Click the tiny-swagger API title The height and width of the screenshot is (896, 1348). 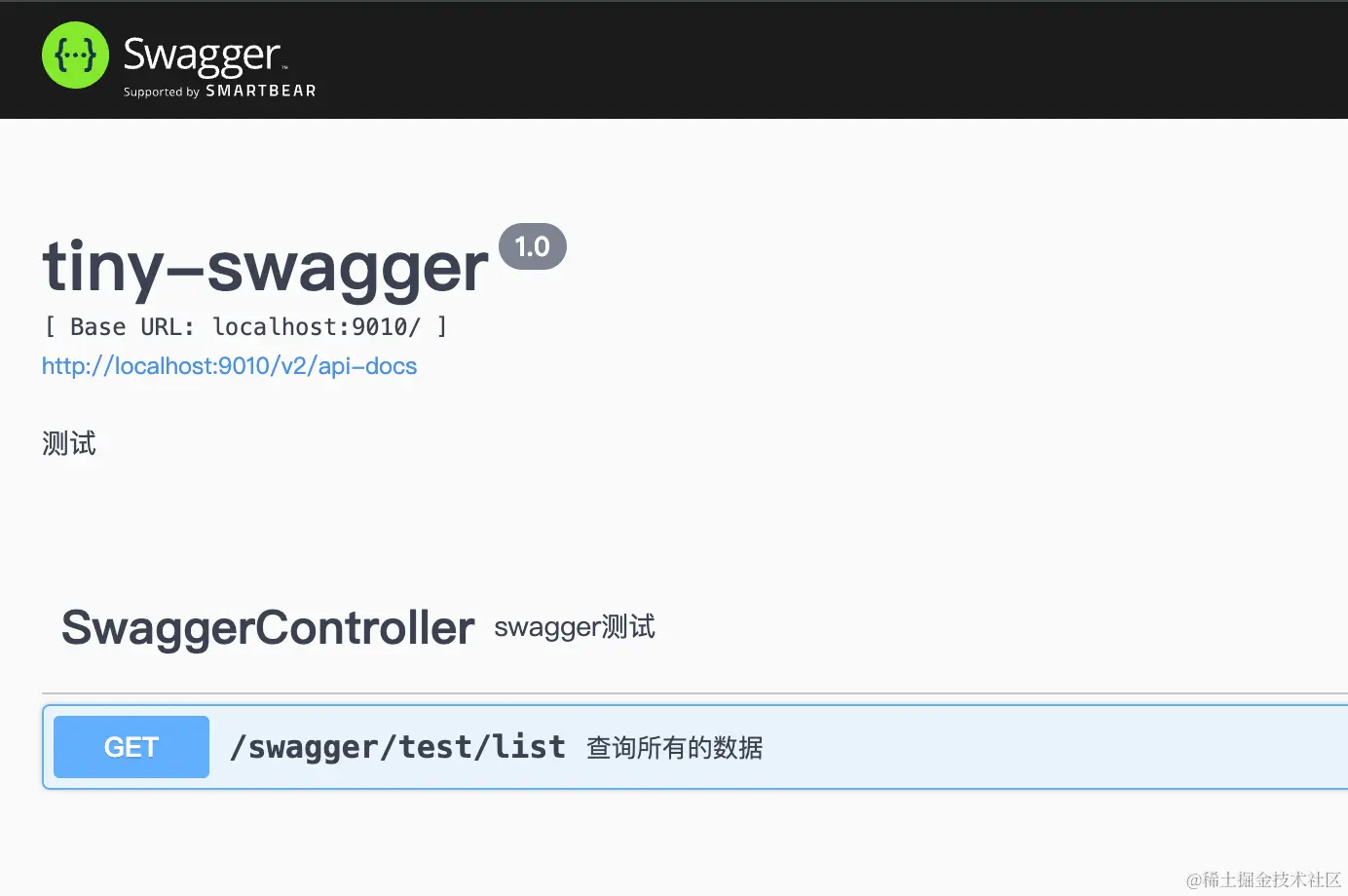265,267
